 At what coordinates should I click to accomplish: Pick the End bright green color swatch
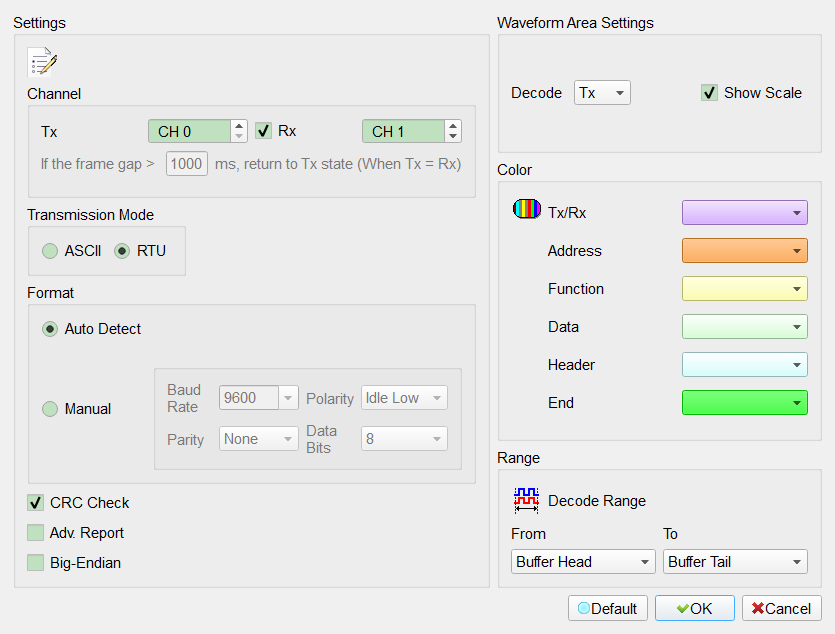pos(745,402)
